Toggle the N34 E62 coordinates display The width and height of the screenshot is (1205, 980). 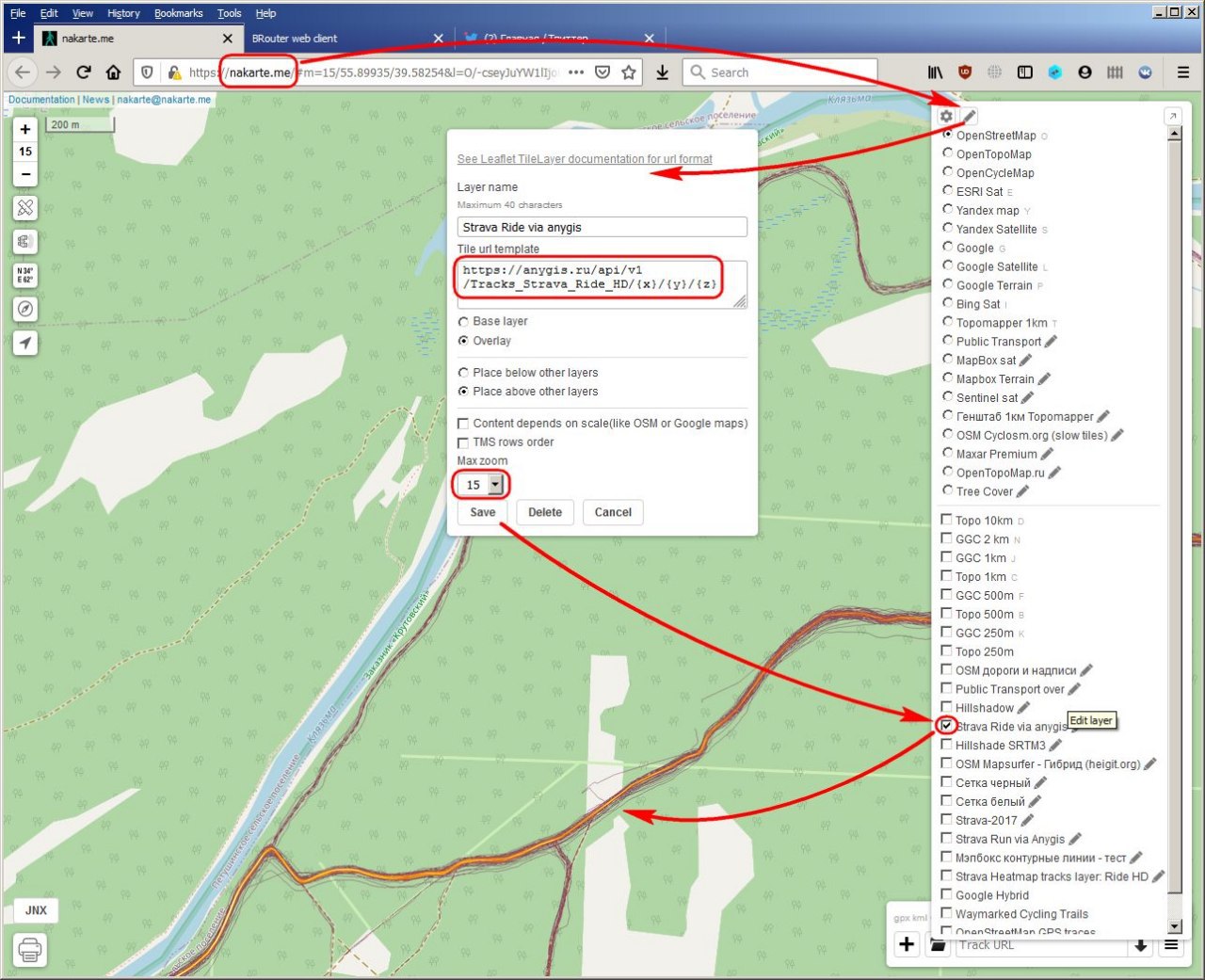(25, 275)
